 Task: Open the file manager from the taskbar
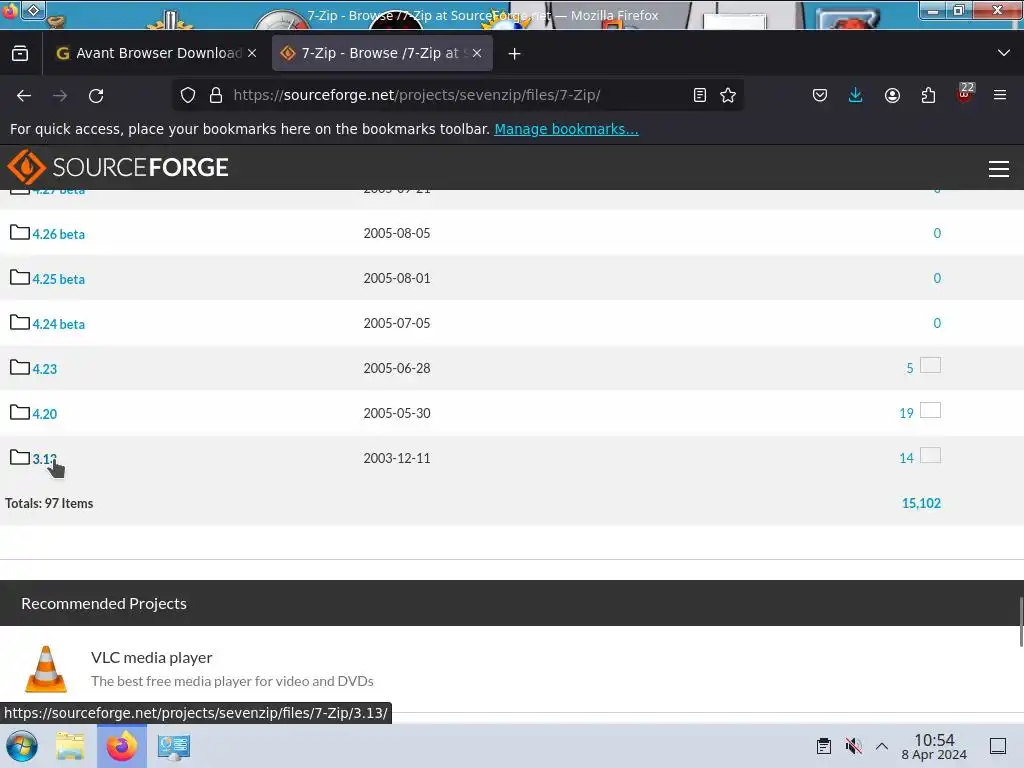pos(70,746)
